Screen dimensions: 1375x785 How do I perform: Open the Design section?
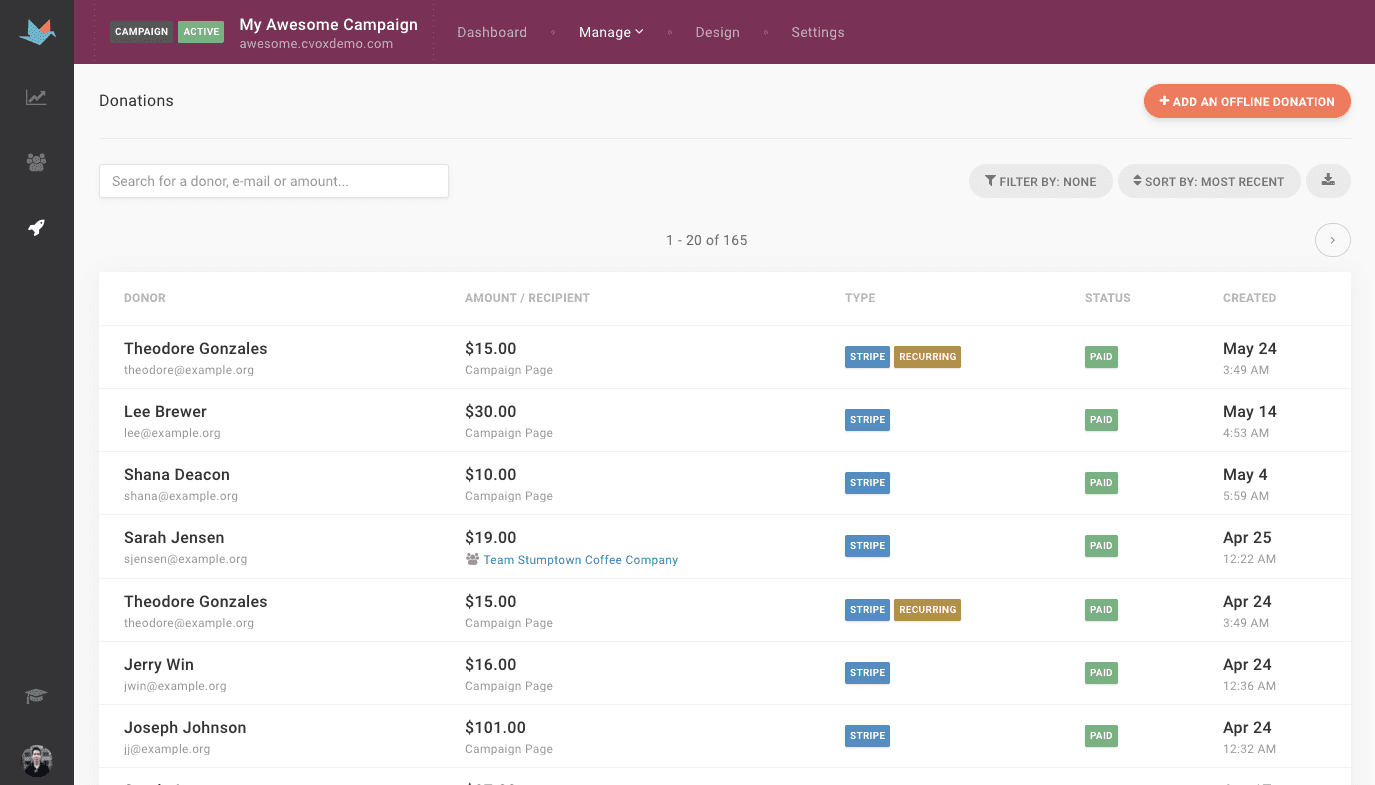(717, 32)
